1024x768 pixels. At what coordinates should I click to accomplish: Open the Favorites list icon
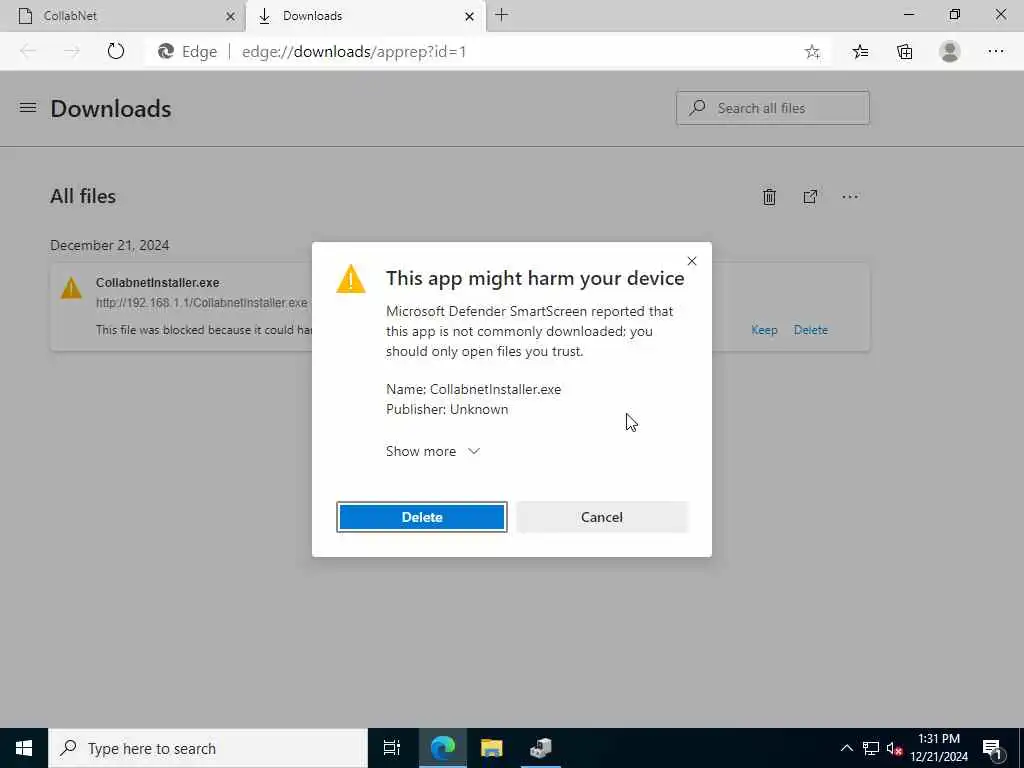[860, 52]
